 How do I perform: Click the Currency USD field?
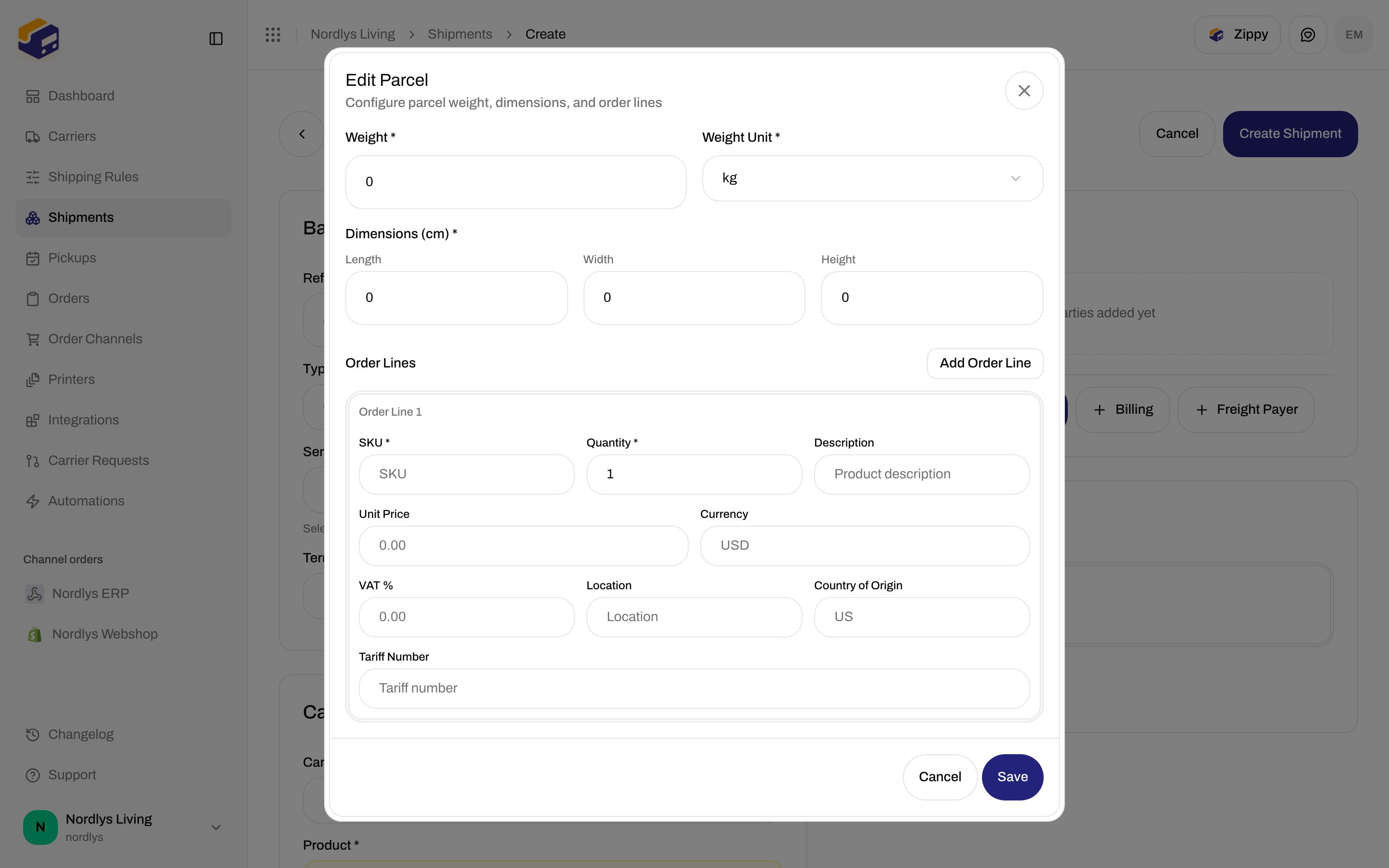[x=864, y=546]
